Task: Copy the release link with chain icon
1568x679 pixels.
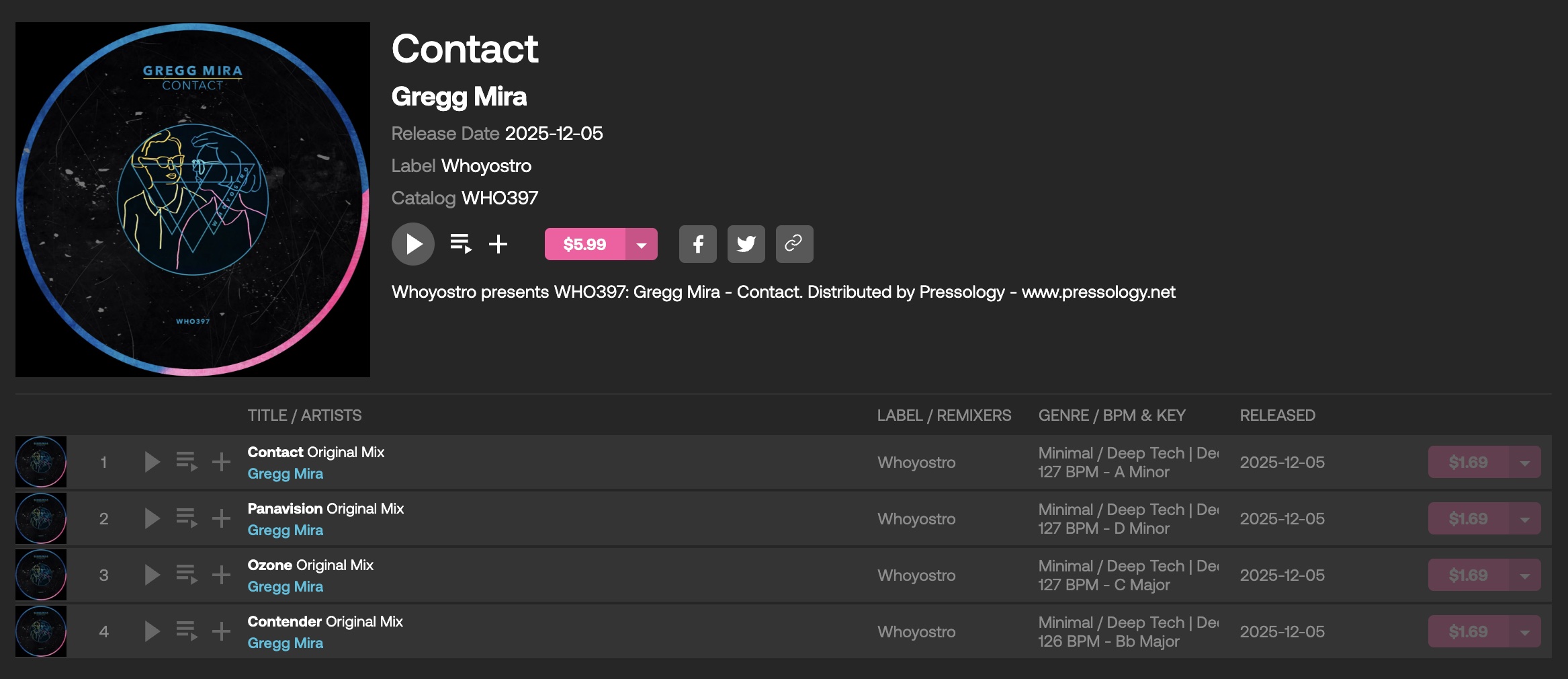Action: (794, 244)
